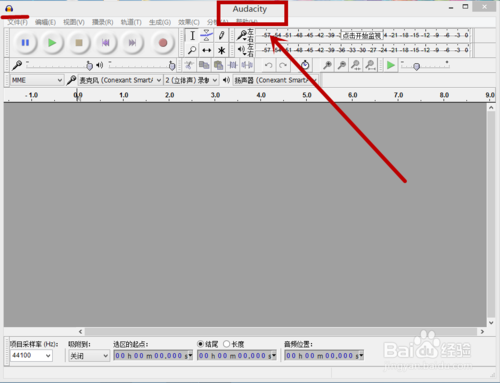
Task: Select the 结尾 radio button
Action: 200,344
